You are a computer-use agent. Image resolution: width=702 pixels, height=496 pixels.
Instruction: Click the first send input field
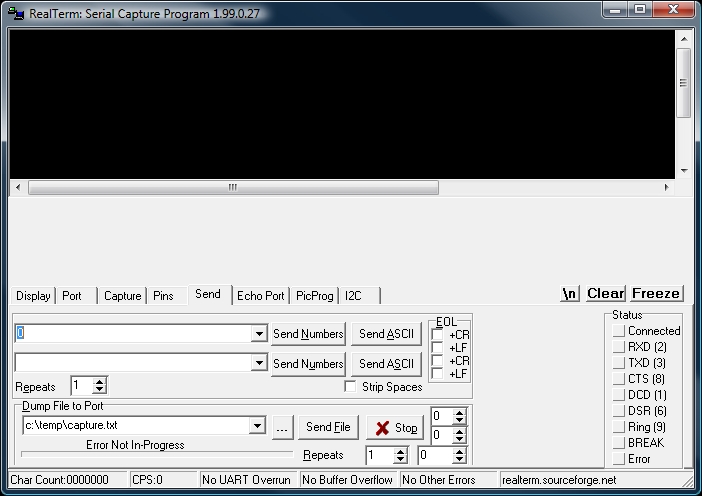pyautogui.click(x=133, y=334)
